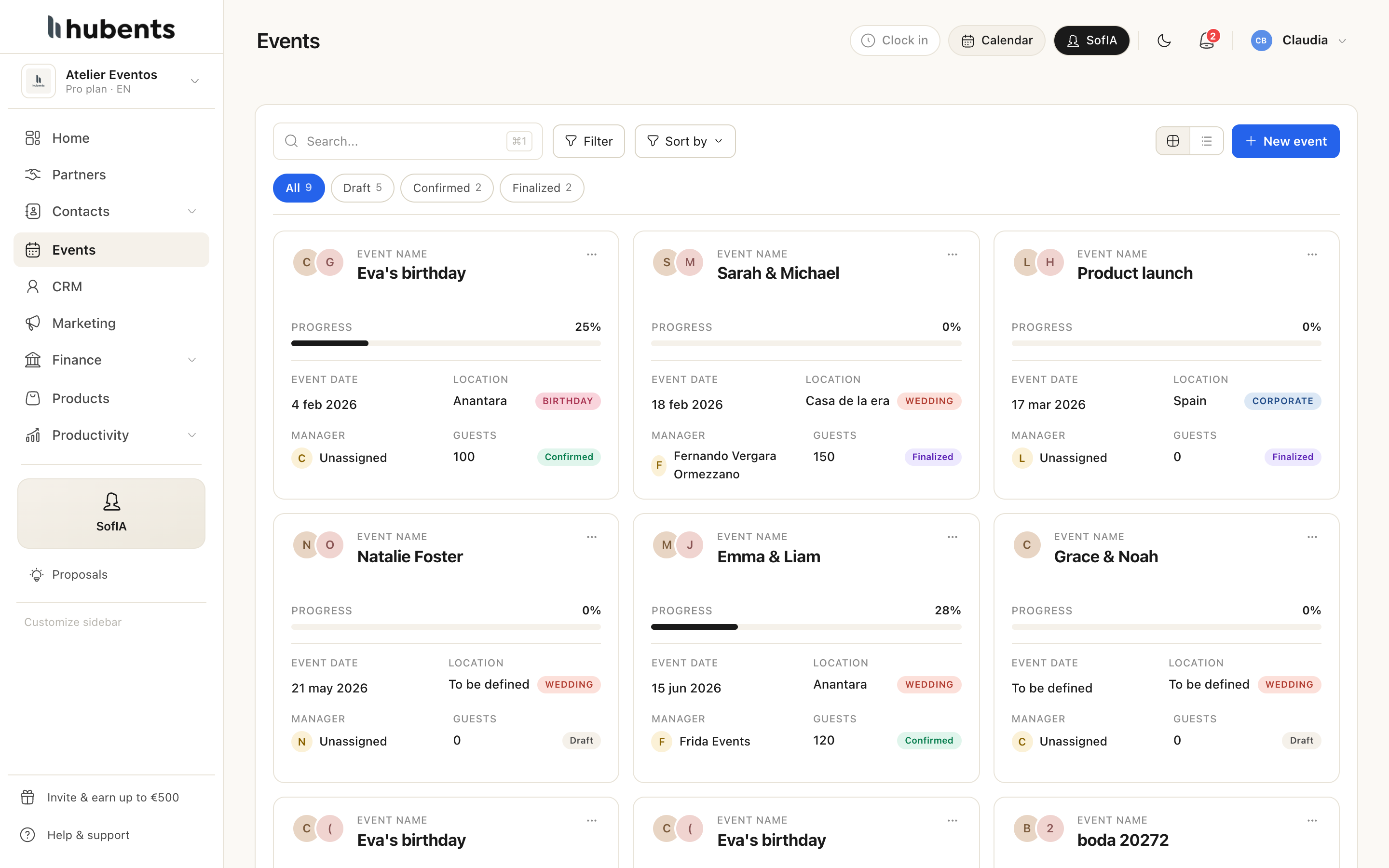Open CRM in the sidebar
Screen dimensions: 1389x868
111,286
